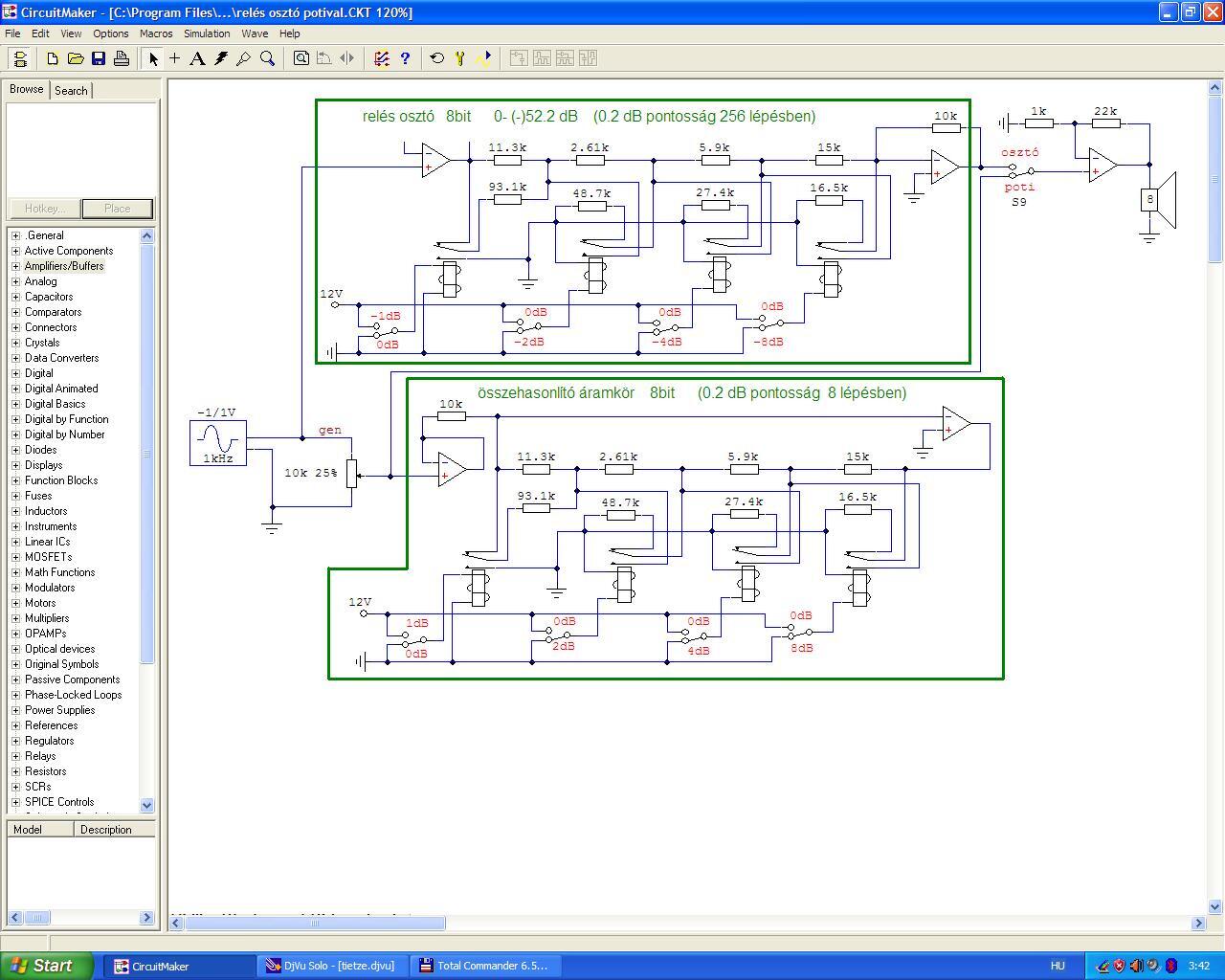Create a new circuit file
This screenshot has width=1225, height=980.
click(53, 58)
